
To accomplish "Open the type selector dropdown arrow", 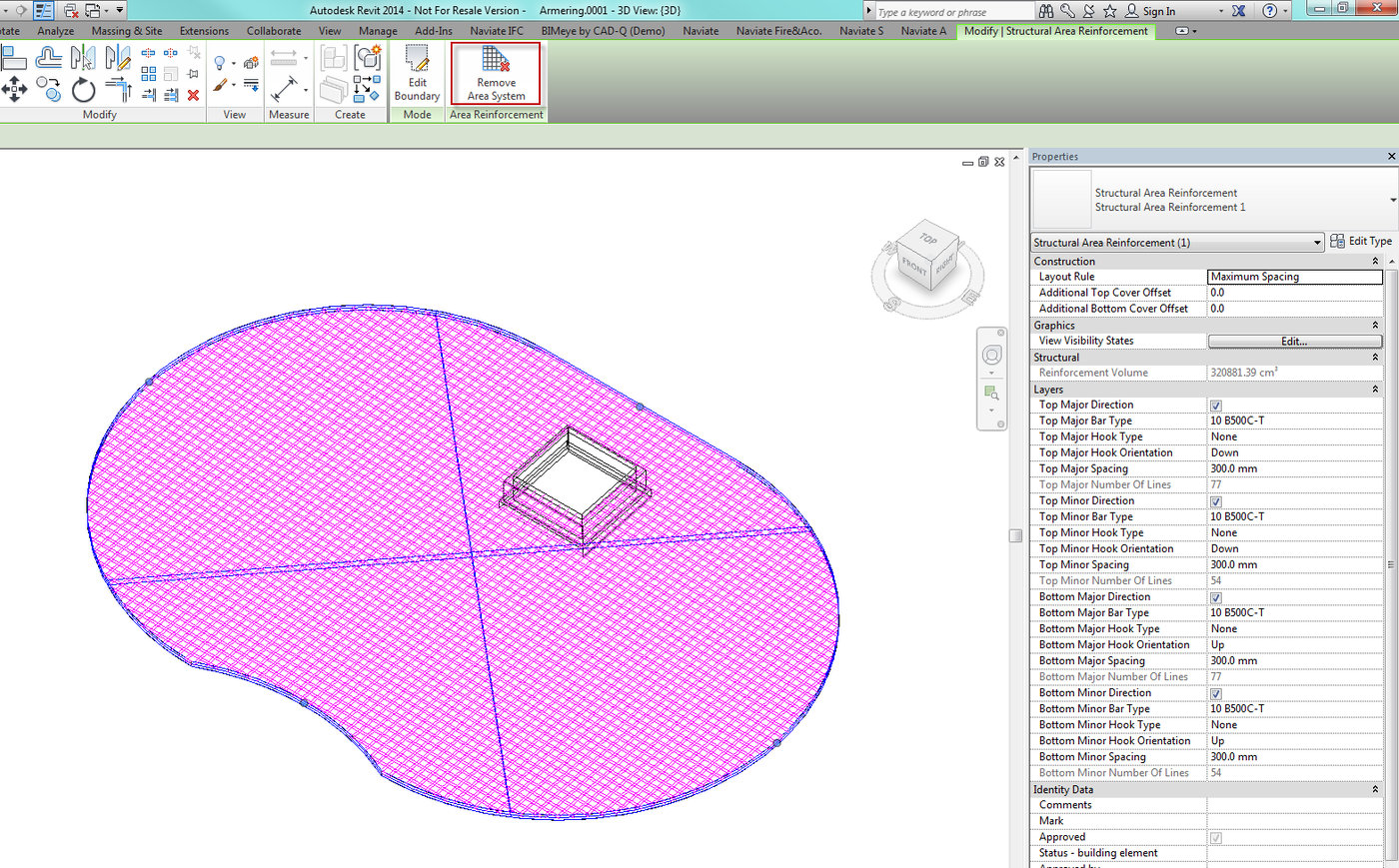I will pyautogui.click(x=1392, y=200).
